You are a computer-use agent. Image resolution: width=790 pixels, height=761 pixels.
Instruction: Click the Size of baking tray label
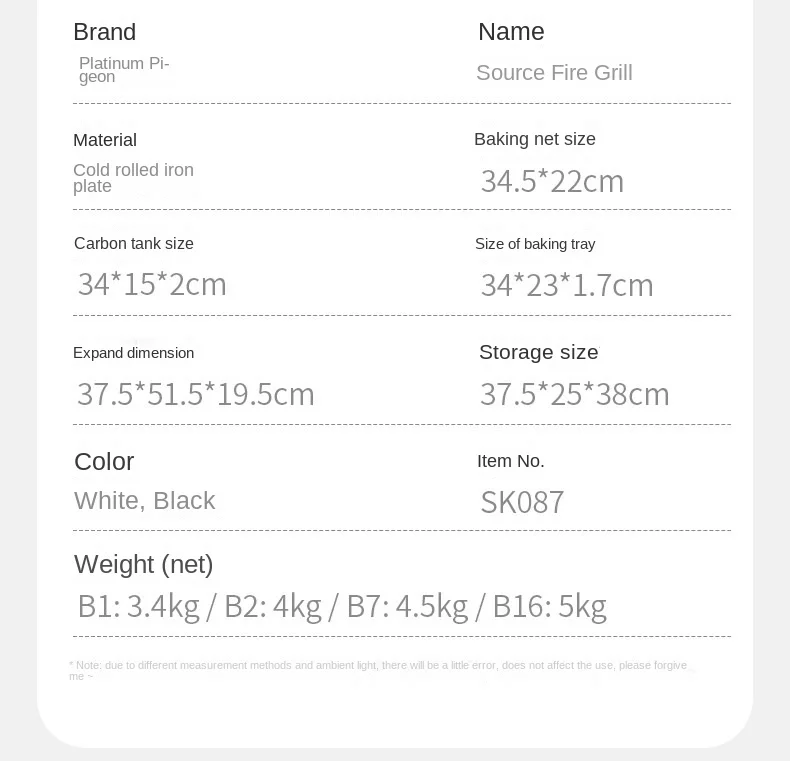[x=535, y=244]
